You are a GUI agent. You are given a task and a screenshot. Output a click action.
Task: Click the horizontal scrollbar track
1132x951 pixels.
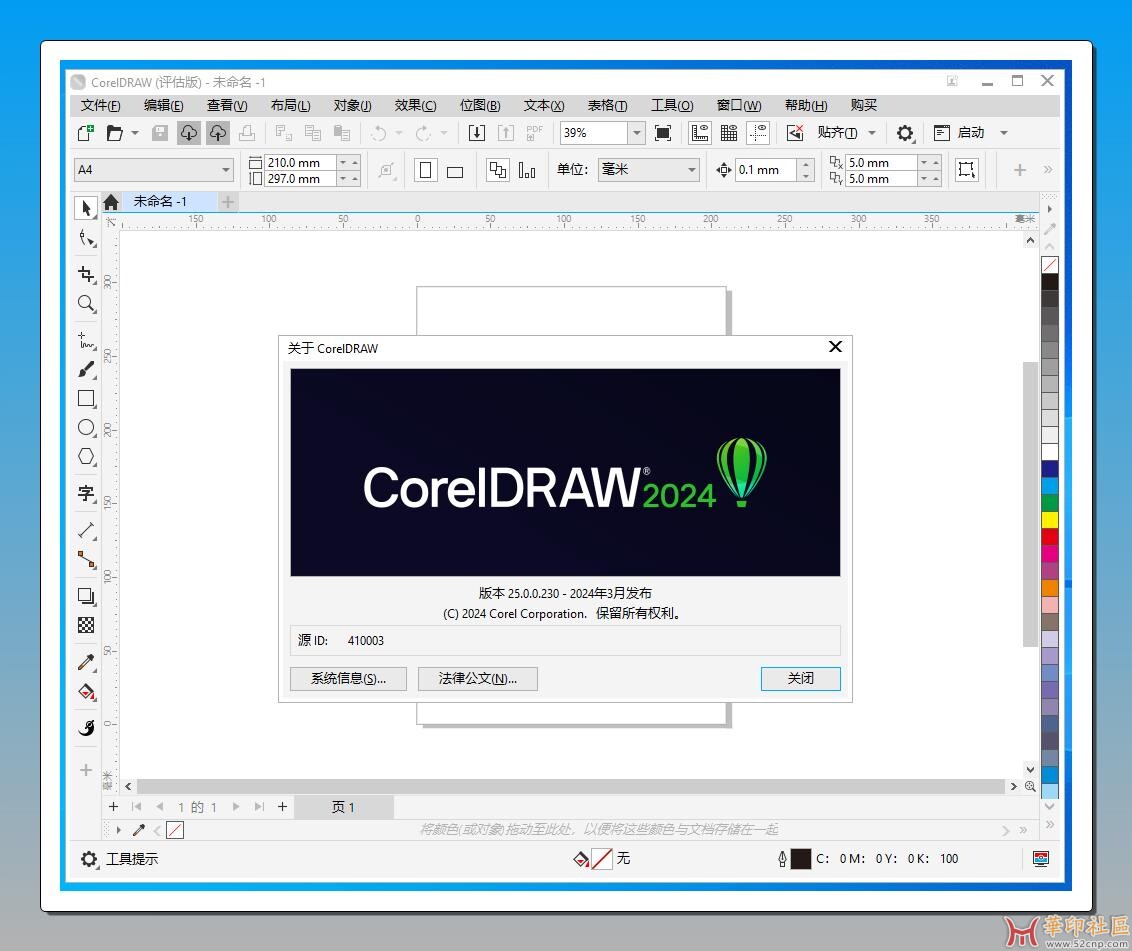click(x=570, y=786)
